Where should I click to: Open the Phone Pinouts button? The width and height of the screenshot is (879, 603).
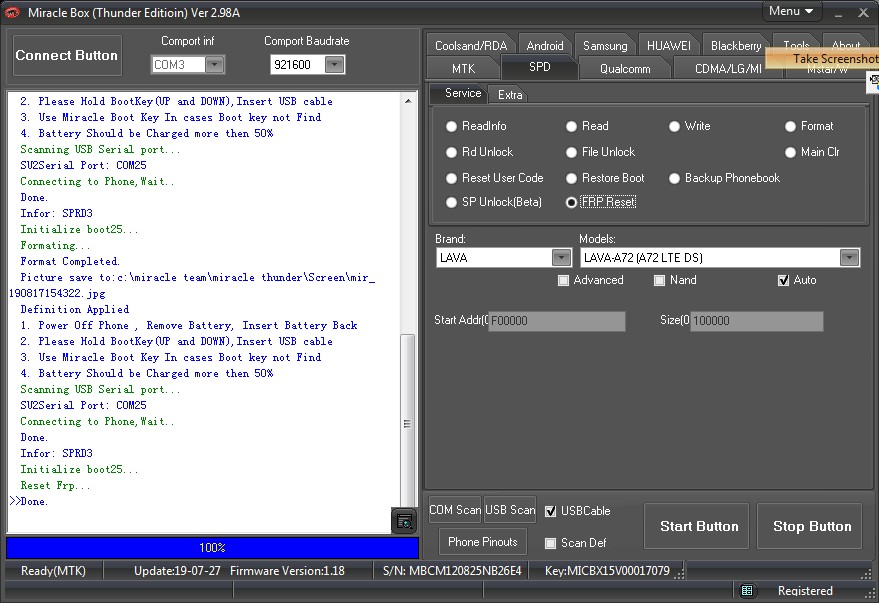point(483,542)
